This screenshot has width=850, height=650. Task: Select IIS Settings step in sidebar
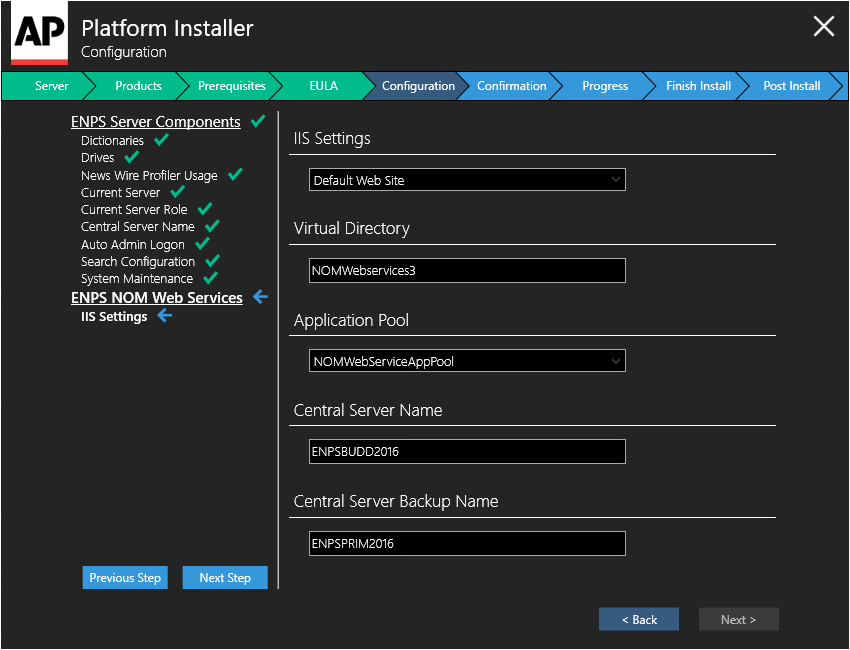[114, 317]
